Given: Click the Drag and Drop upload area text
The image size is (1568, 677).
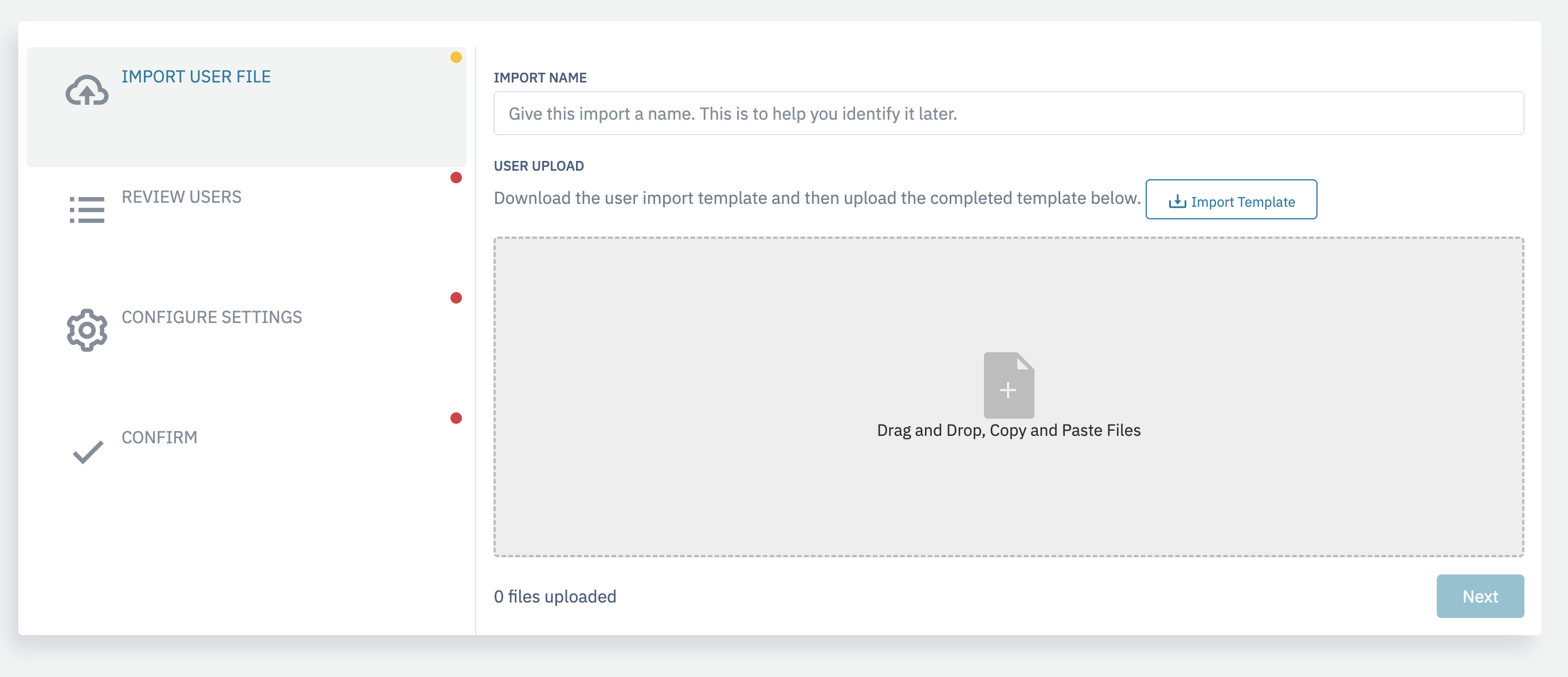Looking at the screenshot, I should point(1009,430).
